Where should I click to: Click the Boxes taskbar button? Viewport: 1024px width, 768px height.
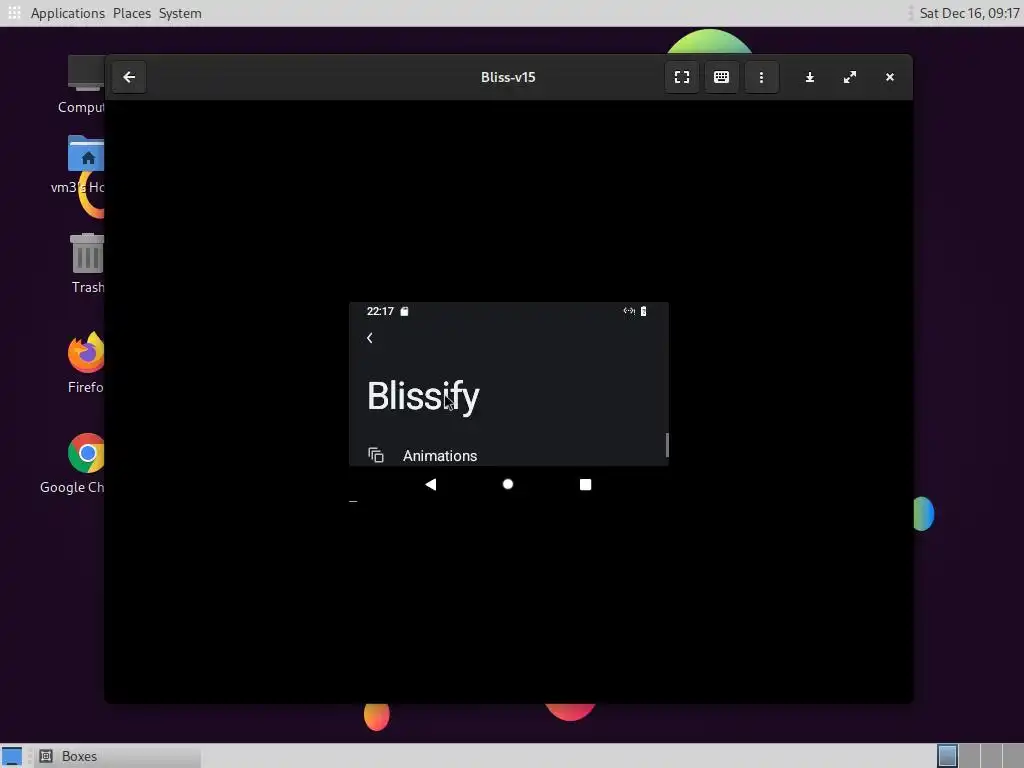pos(118,756)
